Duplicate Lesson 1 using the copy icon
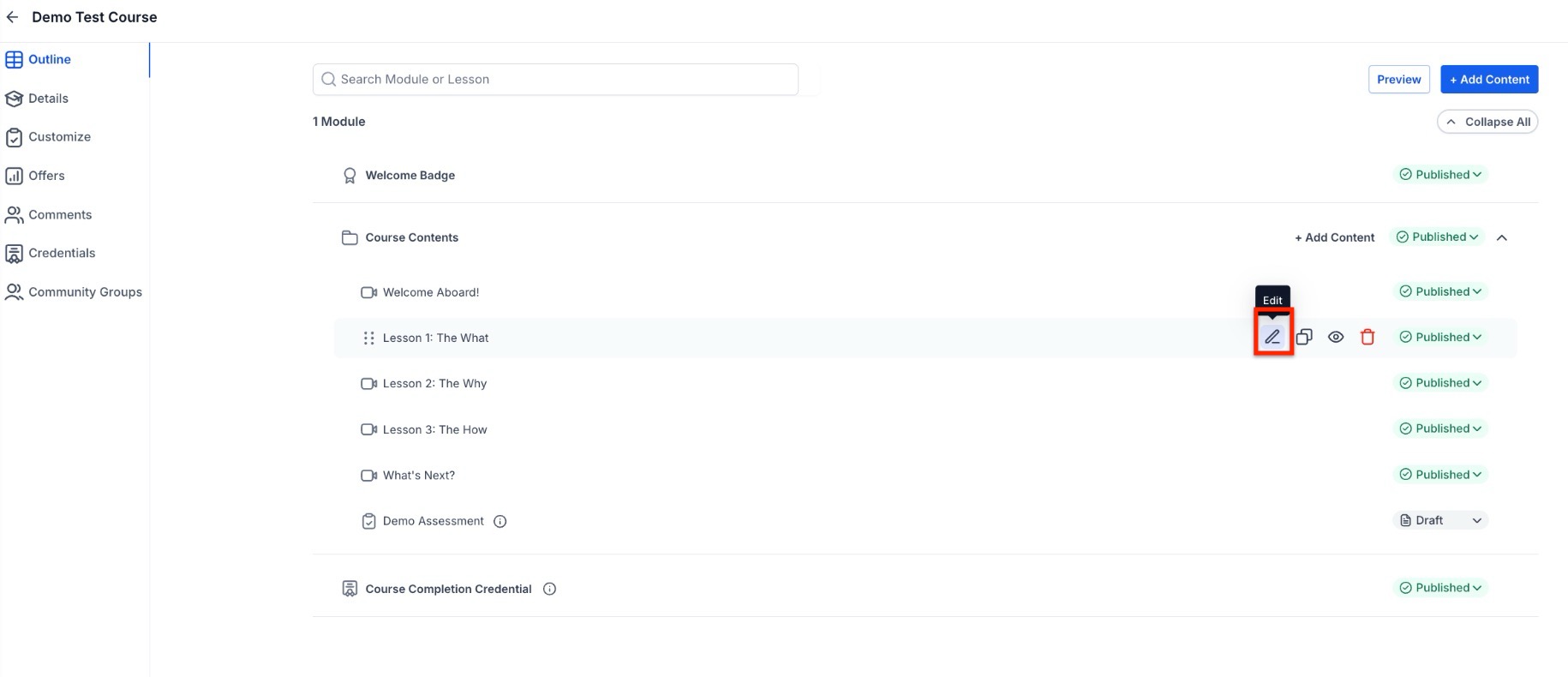This screenshot has width=1568, height=677. click(1304, 338)
